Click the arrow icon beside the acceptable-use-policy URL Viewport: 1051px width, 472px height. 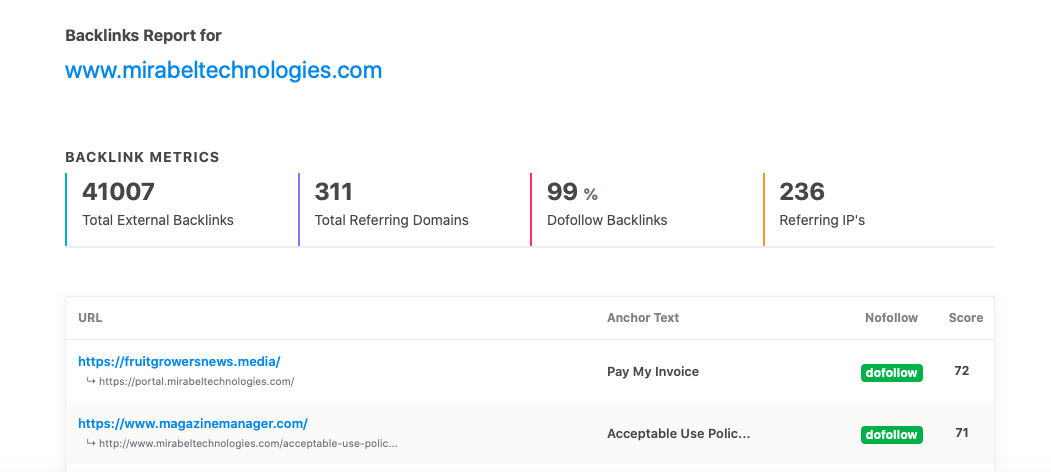coord(90,443)
